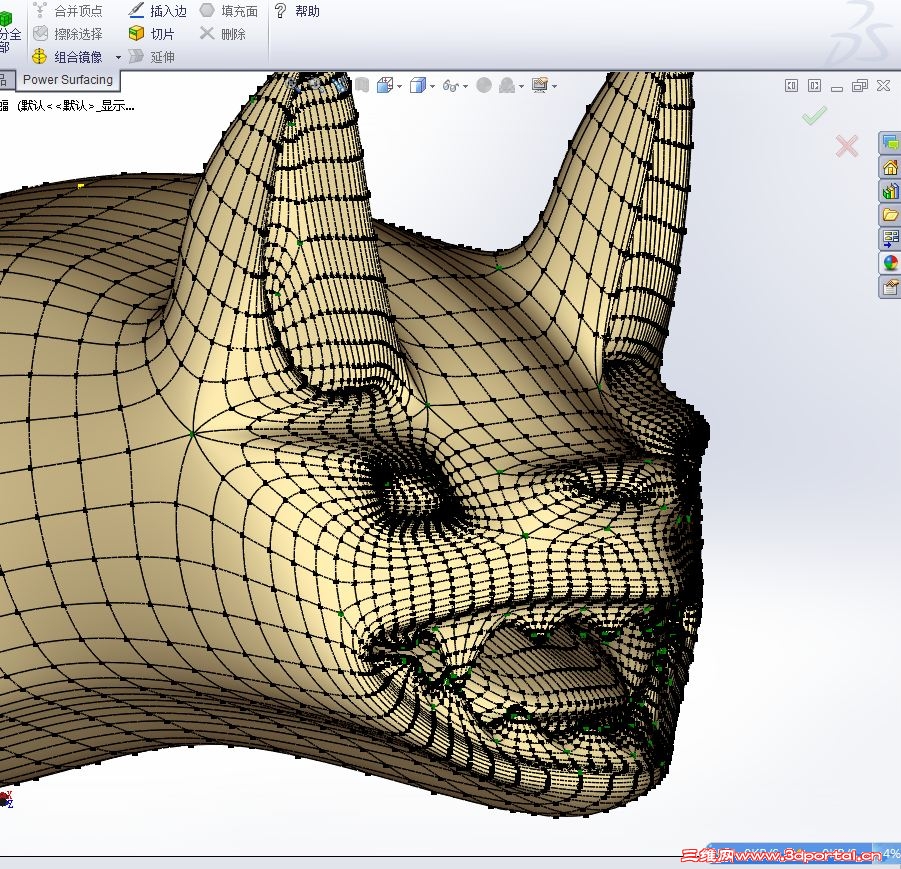Screen dimensions: 901x869
Task: Confirm the edit with green checkmark
Action: click(814, 116)
